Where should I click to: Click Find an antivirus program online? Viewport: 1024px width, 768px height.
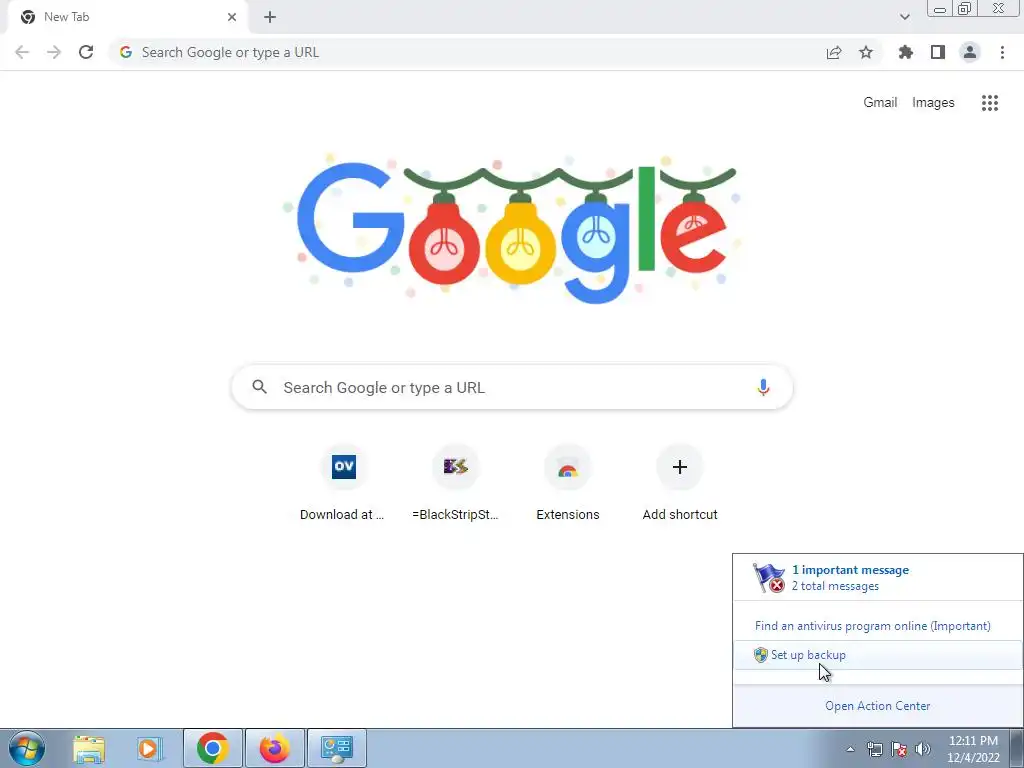coord(872,626)
